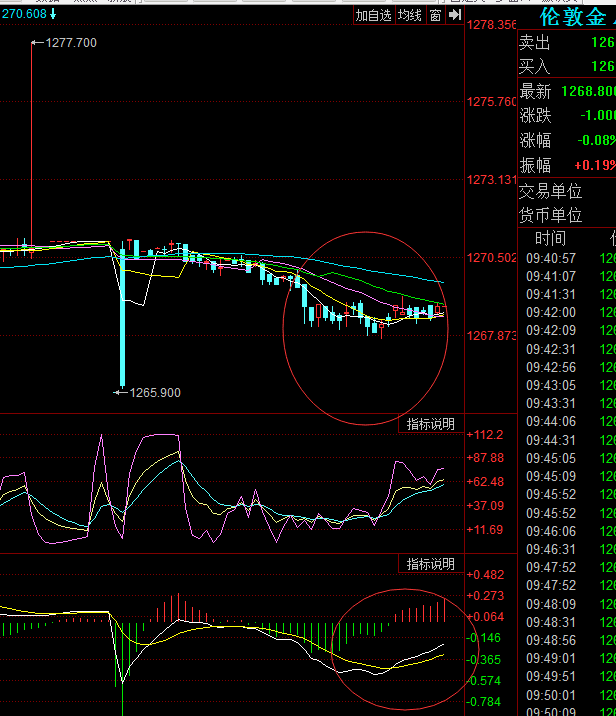Select the 买入 buy price row

(x=566, y=66)
